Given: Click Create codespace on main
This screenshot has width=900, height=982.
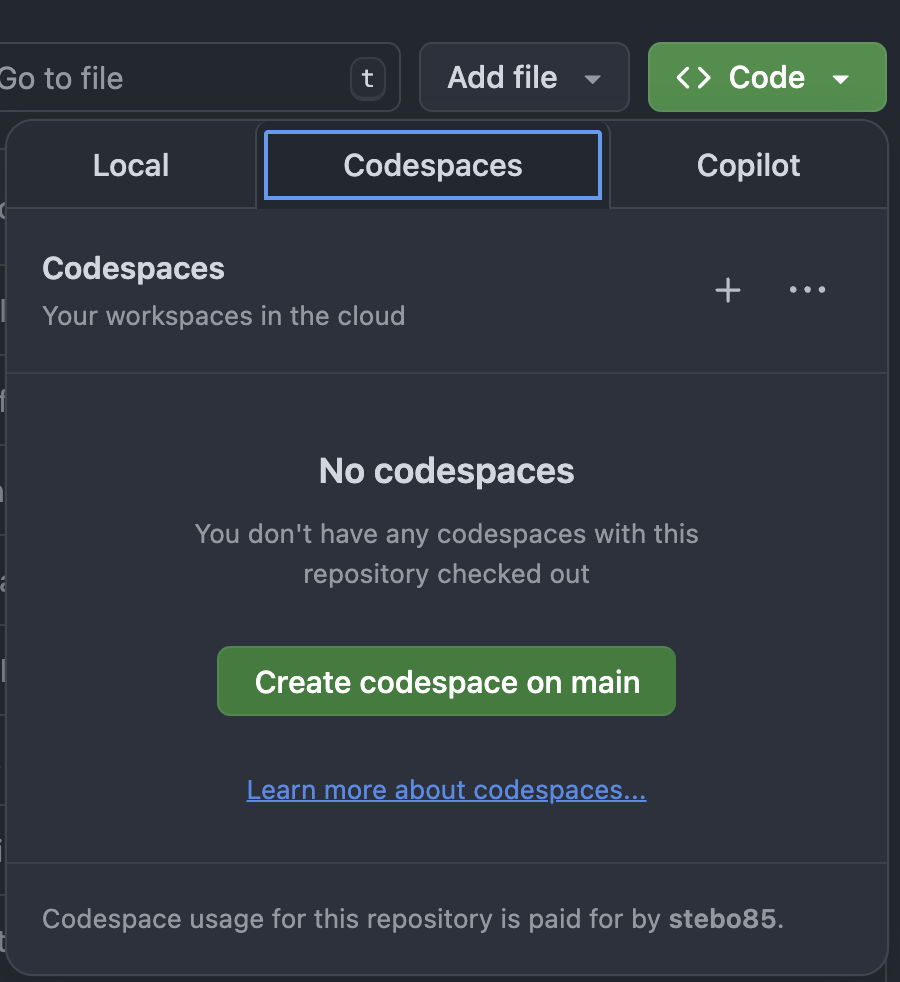Looking at the screenshot, I should pos(446,681).
